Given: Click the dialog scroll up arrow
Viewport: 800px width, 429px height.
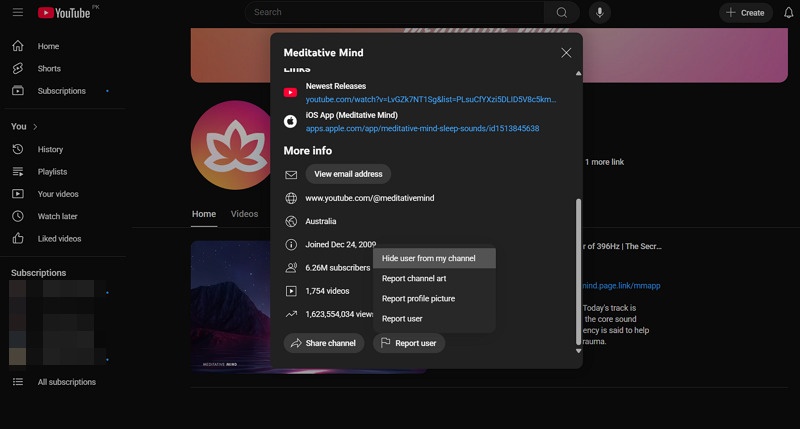Looking at the screenshot, I should [x=578, y=73].
